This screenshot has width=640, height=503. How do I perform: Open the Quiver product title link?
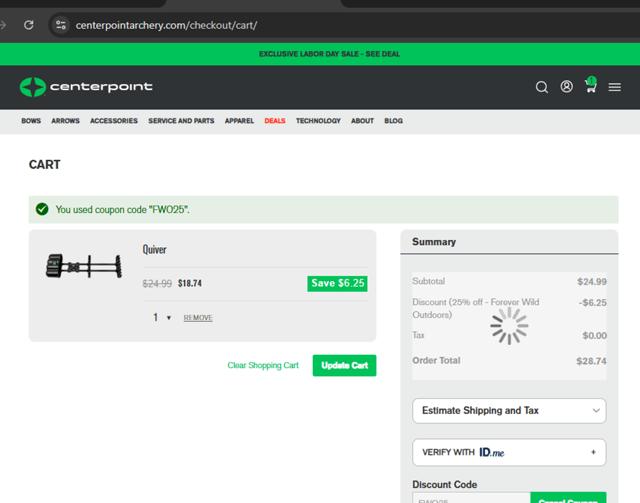(154, 249)
